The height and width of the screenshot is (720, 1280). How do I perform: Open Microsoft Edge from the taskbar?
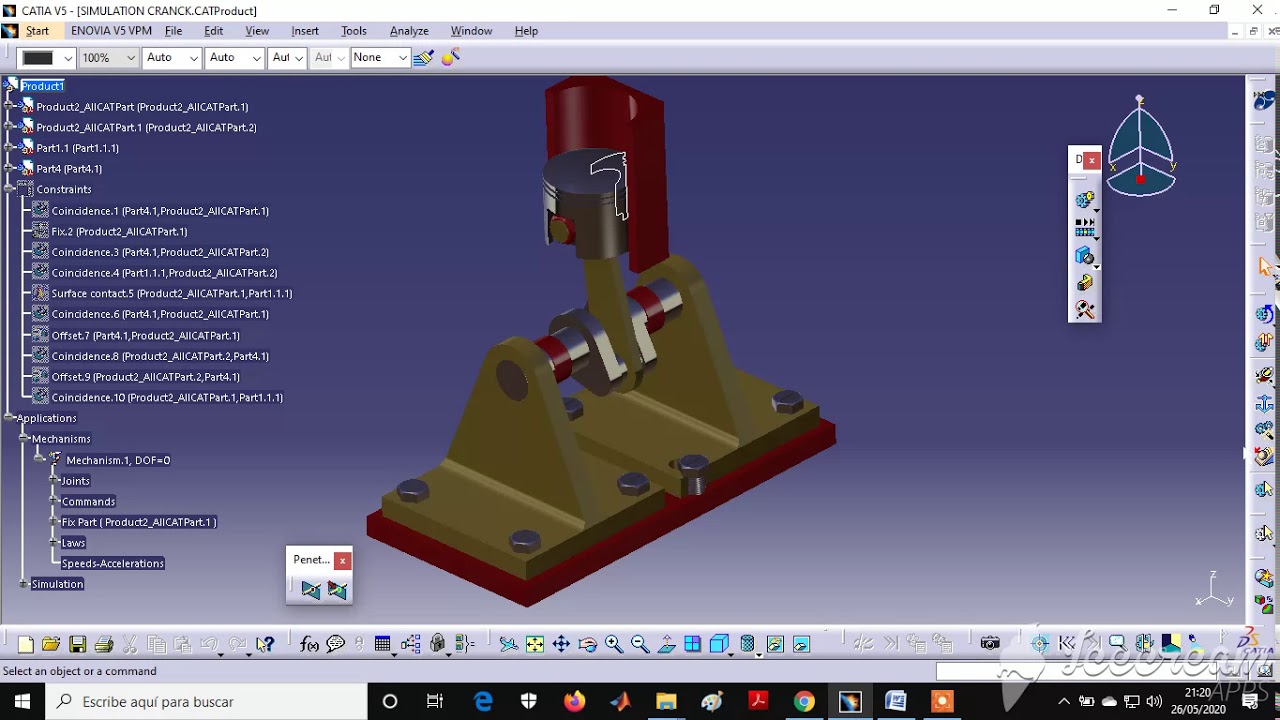pos(483,702)
